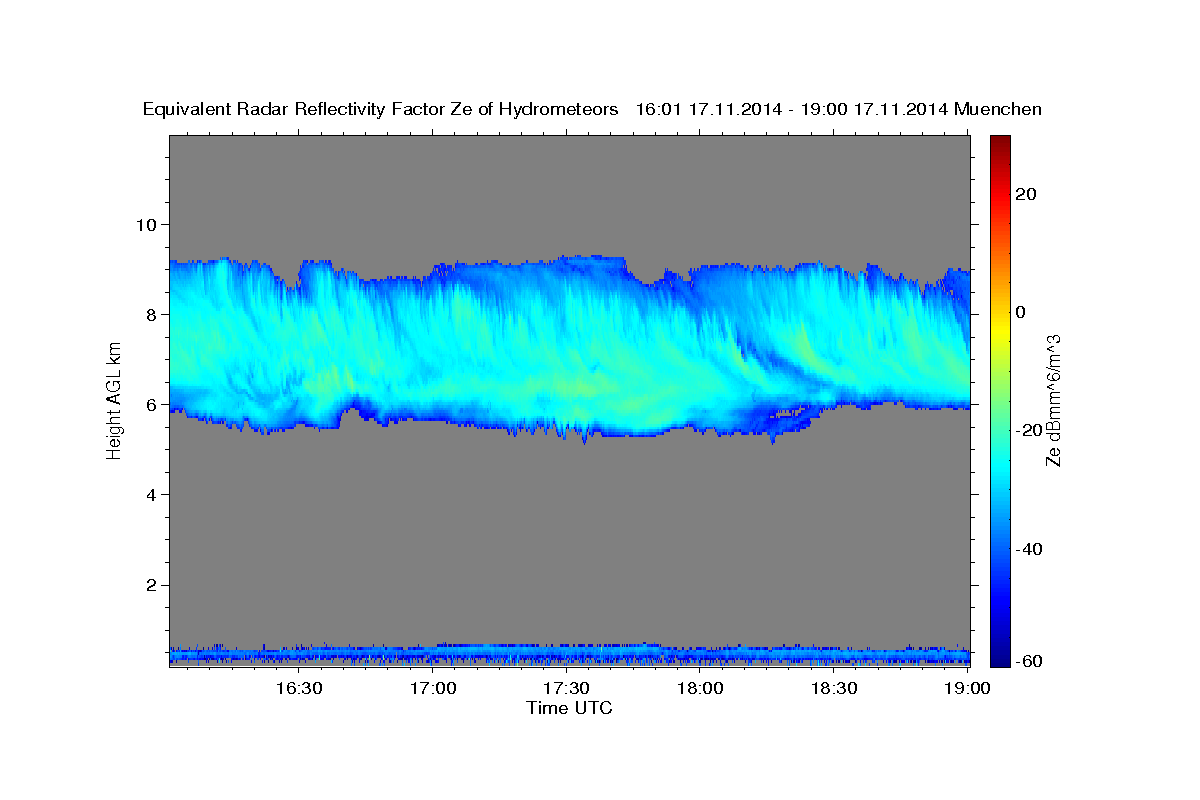Click the station name 'Muenchen'
This screenshot has width=1200, height=800.
click(x=998, y=110)
